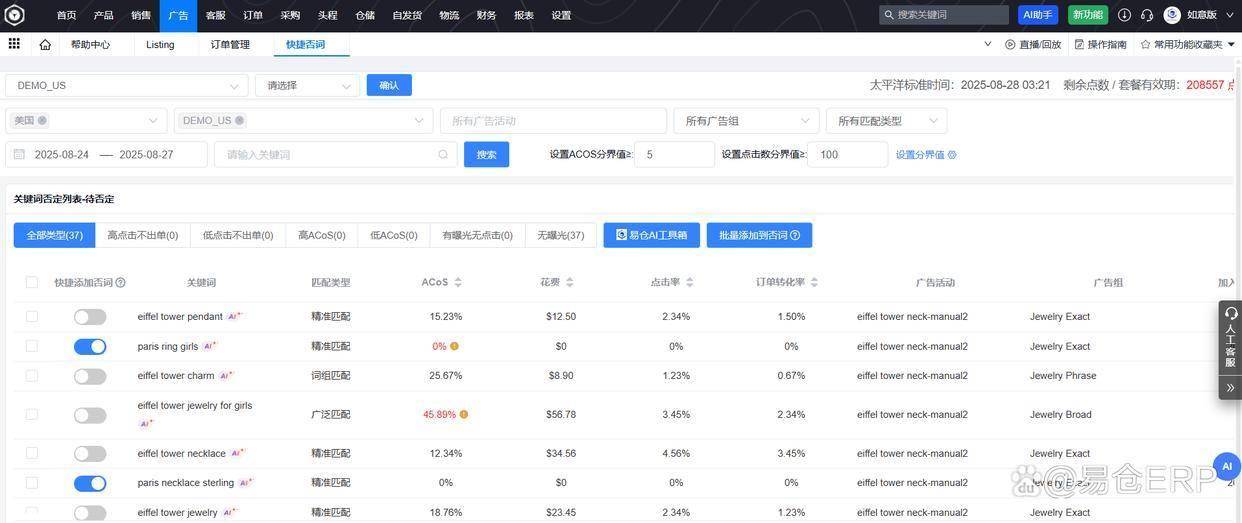
Task: Click the calendar icon in date range
Action: (19, 155)
